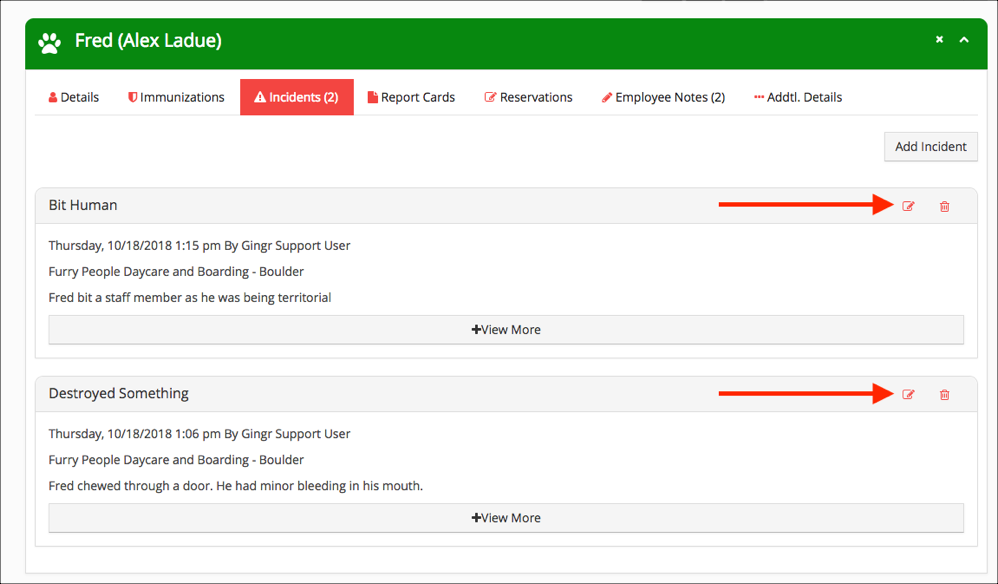998x584 pixels.
Task: Expand View More under Bit Human
Action: [506, 330]
